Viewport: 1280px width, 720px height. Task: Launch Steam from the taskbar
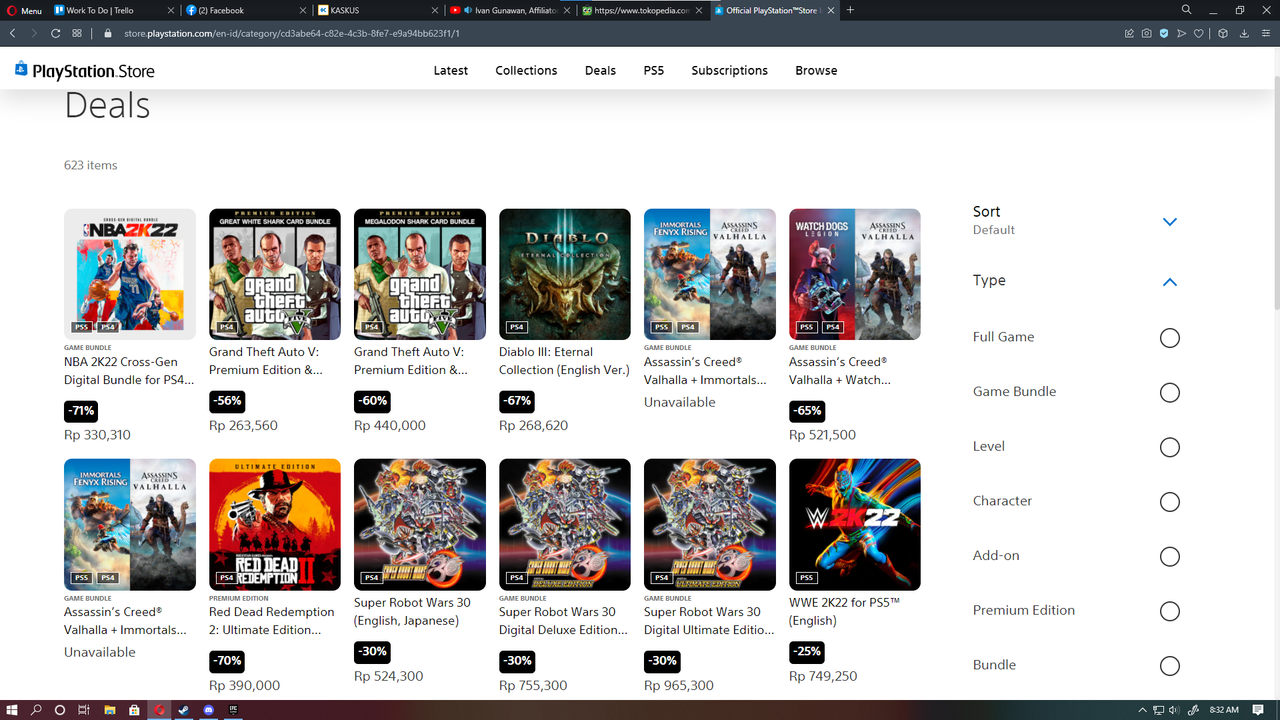(x=183, y=710)
